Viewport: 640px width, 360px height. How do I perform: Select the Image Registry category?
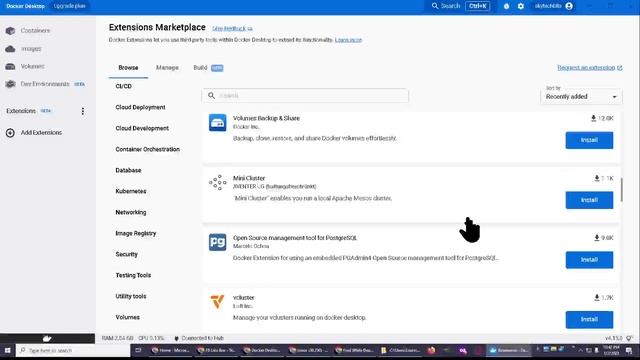coord(136,233)
